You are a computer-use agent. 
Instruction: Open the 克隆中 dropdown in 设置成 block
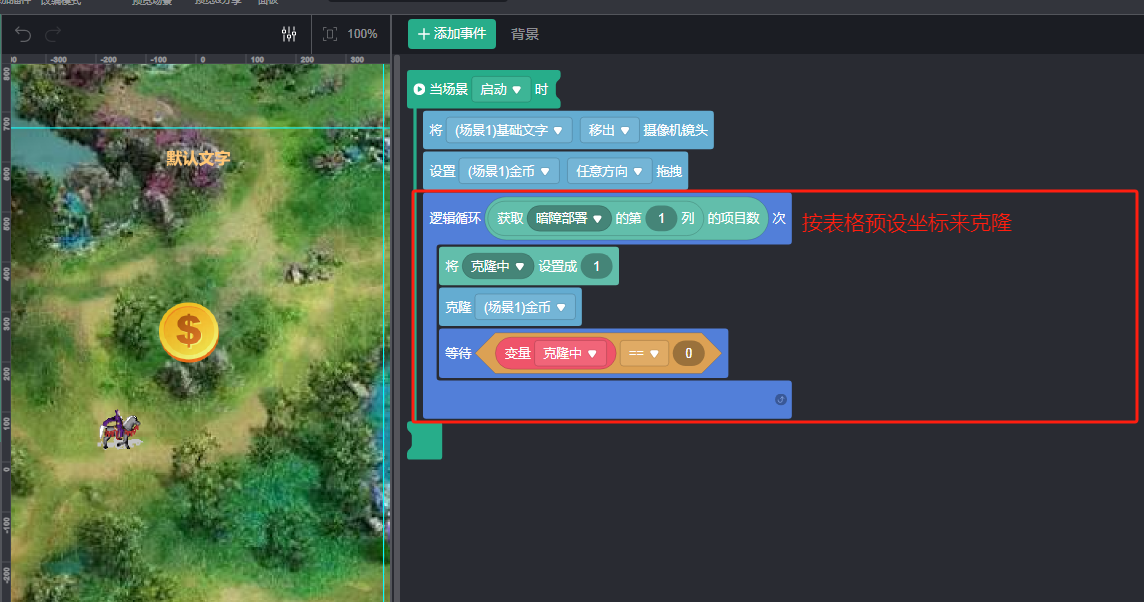[x=498, y=266]
